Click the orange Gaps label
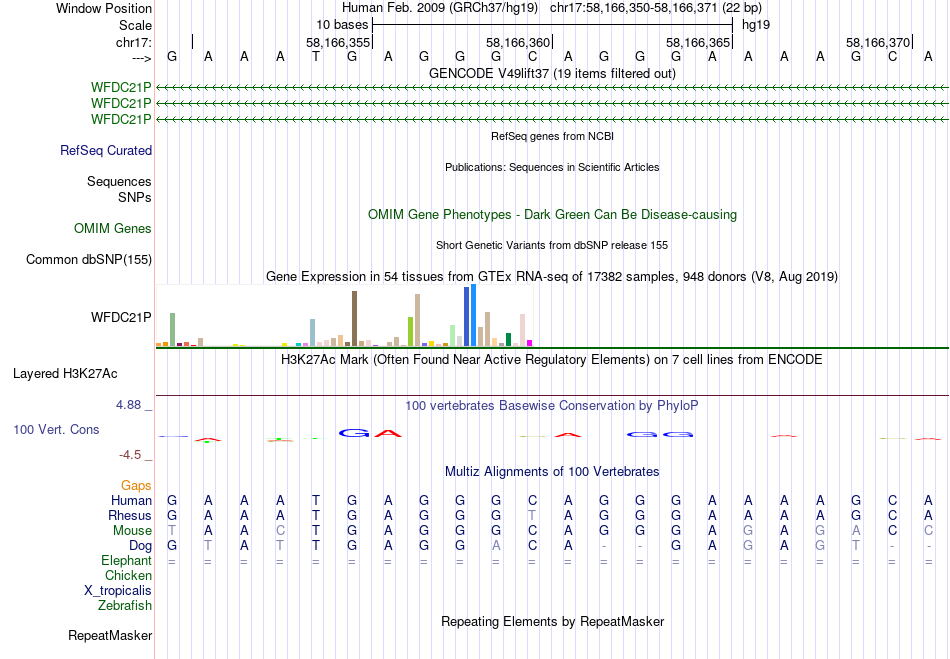Image resolution: width=950 pixels, height=659 pixels. coord(136,485)
